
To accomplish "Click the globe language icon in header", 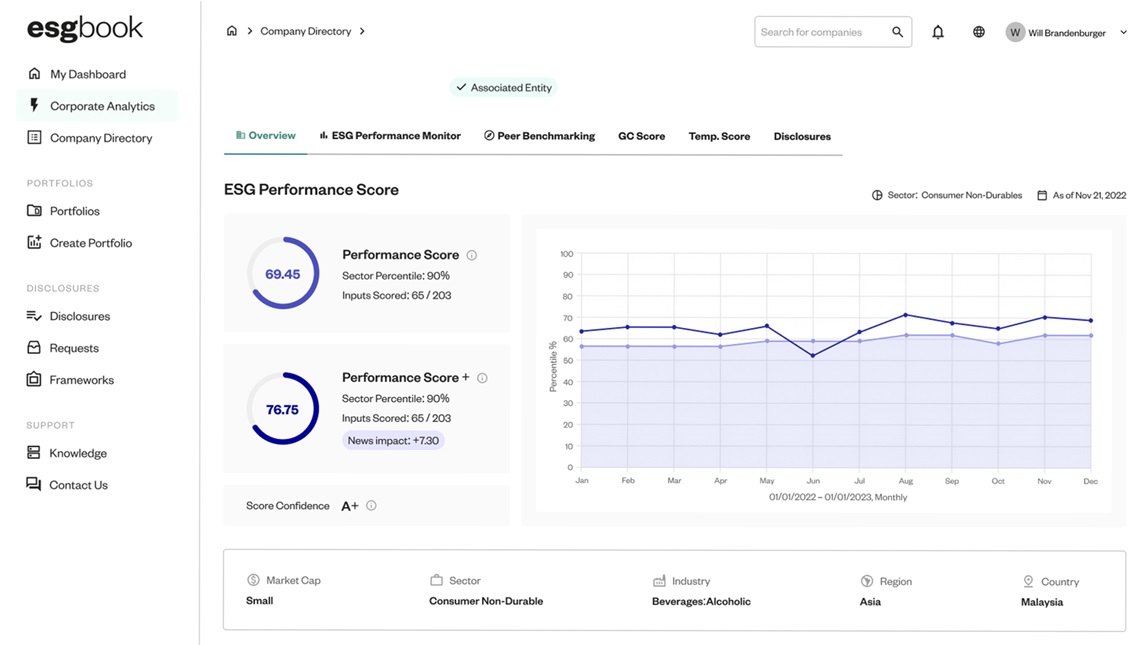I will pos(978,31).
